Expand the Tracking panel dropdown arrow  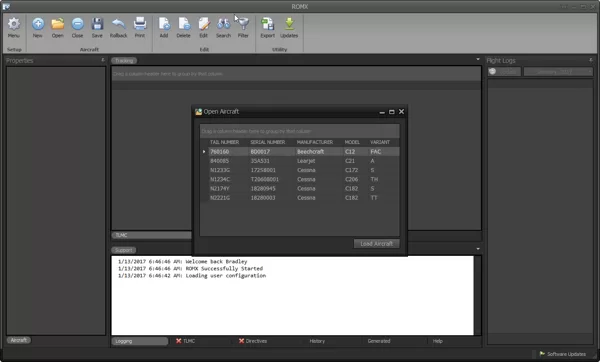click(x=478, y=59)
